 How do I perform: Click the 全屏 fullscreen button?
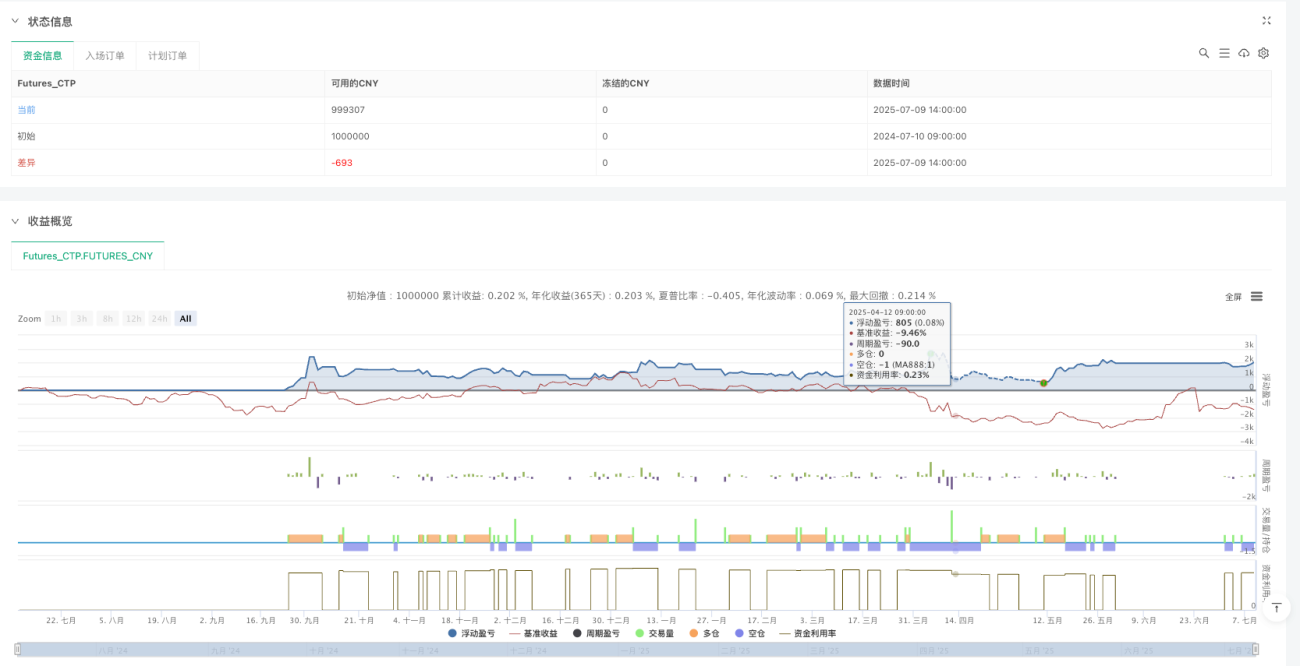pos(1233,296)
